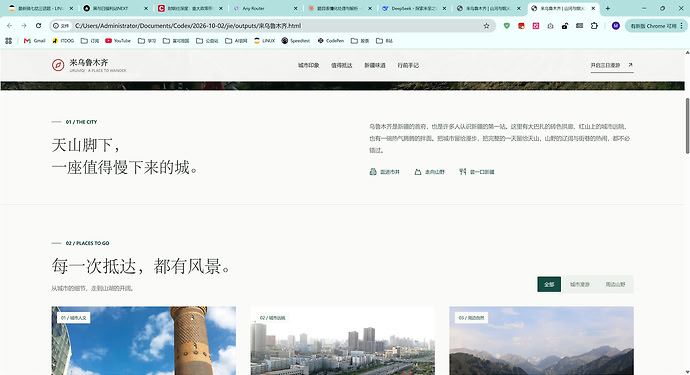Viewport: 690px width, 375px height.
Task: Click the 02 / PLACES TO GO label
Action: pos(88,243)
